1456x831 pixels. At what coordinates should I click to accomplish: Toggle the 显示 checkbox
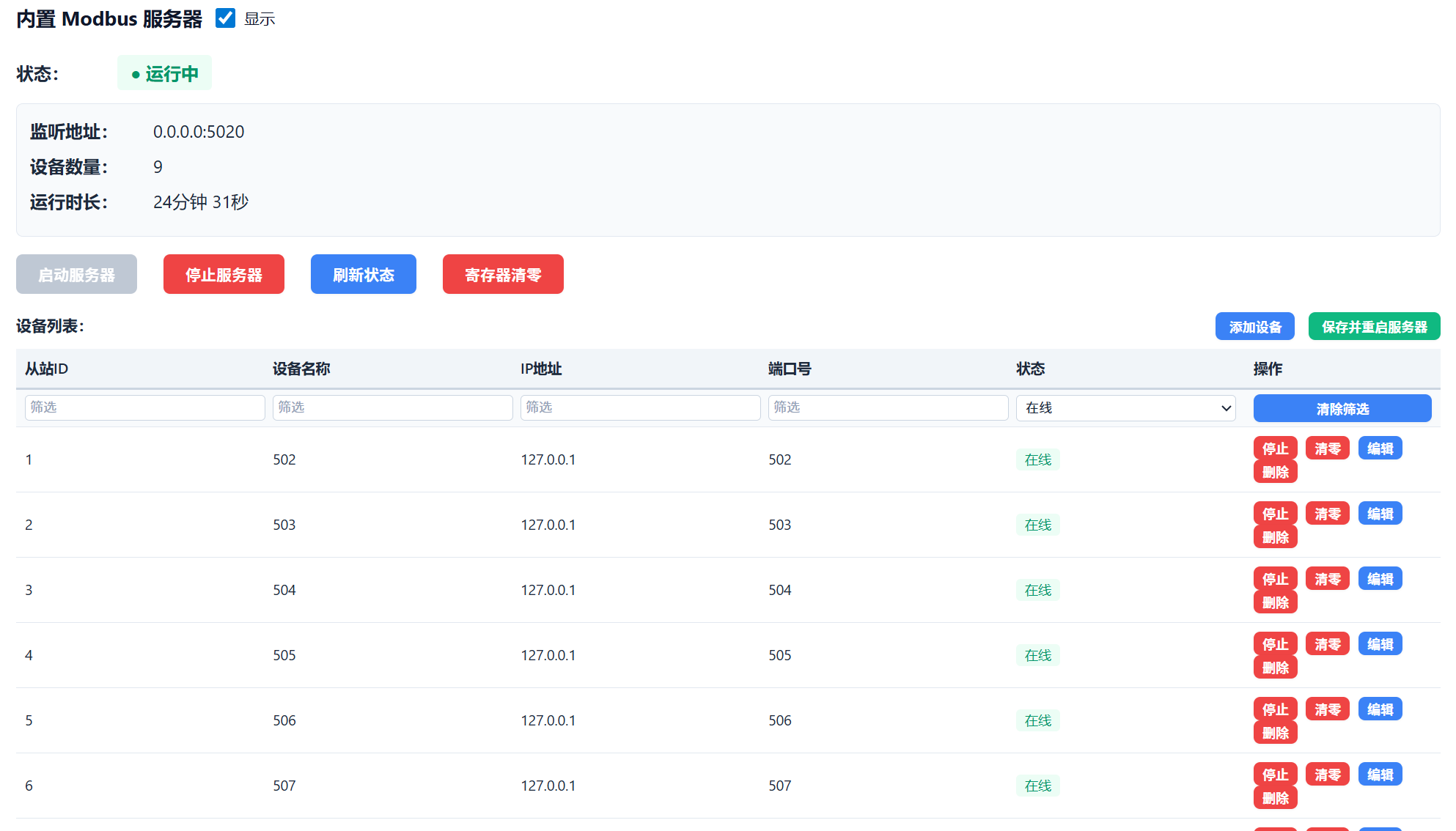225,18
